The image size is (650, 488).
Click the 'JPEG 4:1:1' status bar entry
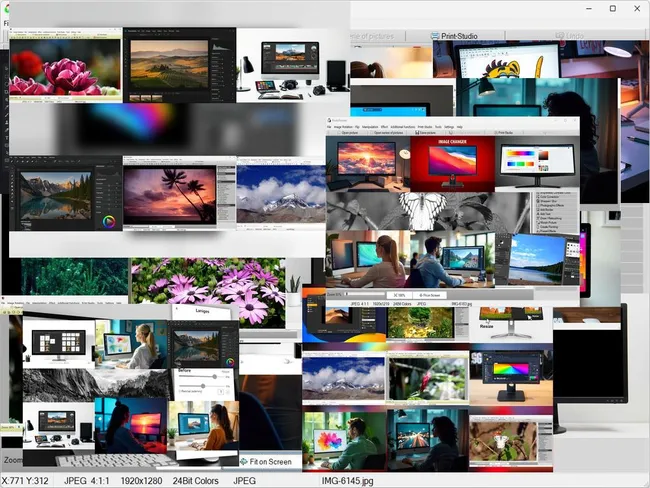tap(86, 481)
